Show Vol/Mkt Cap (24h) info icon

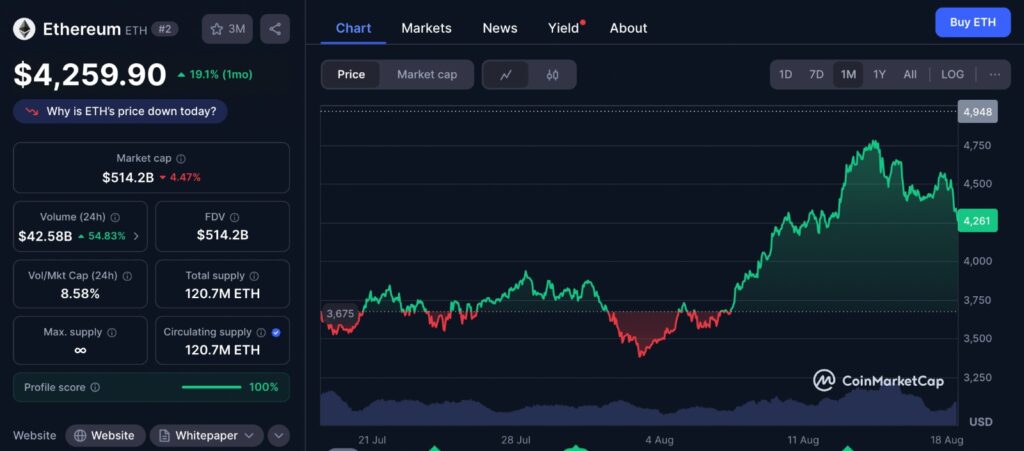[127, 276]
